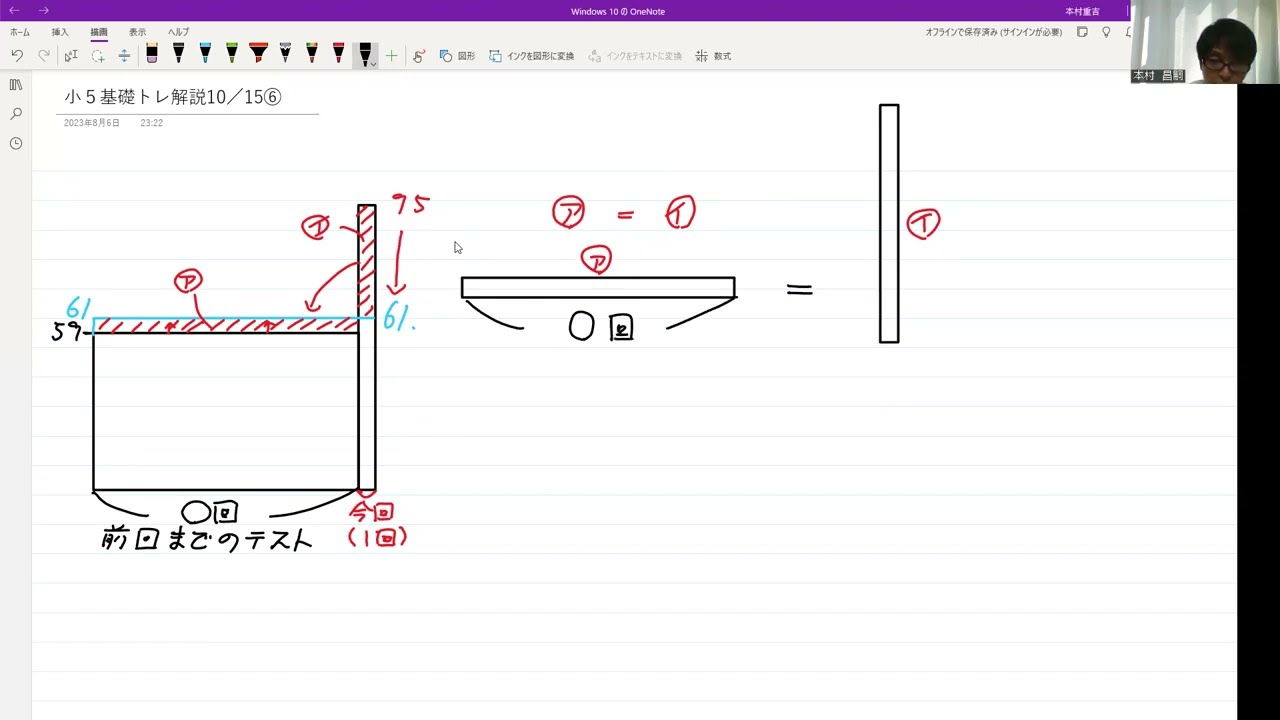Click インクを図形に変換 button

coord(531,56)
